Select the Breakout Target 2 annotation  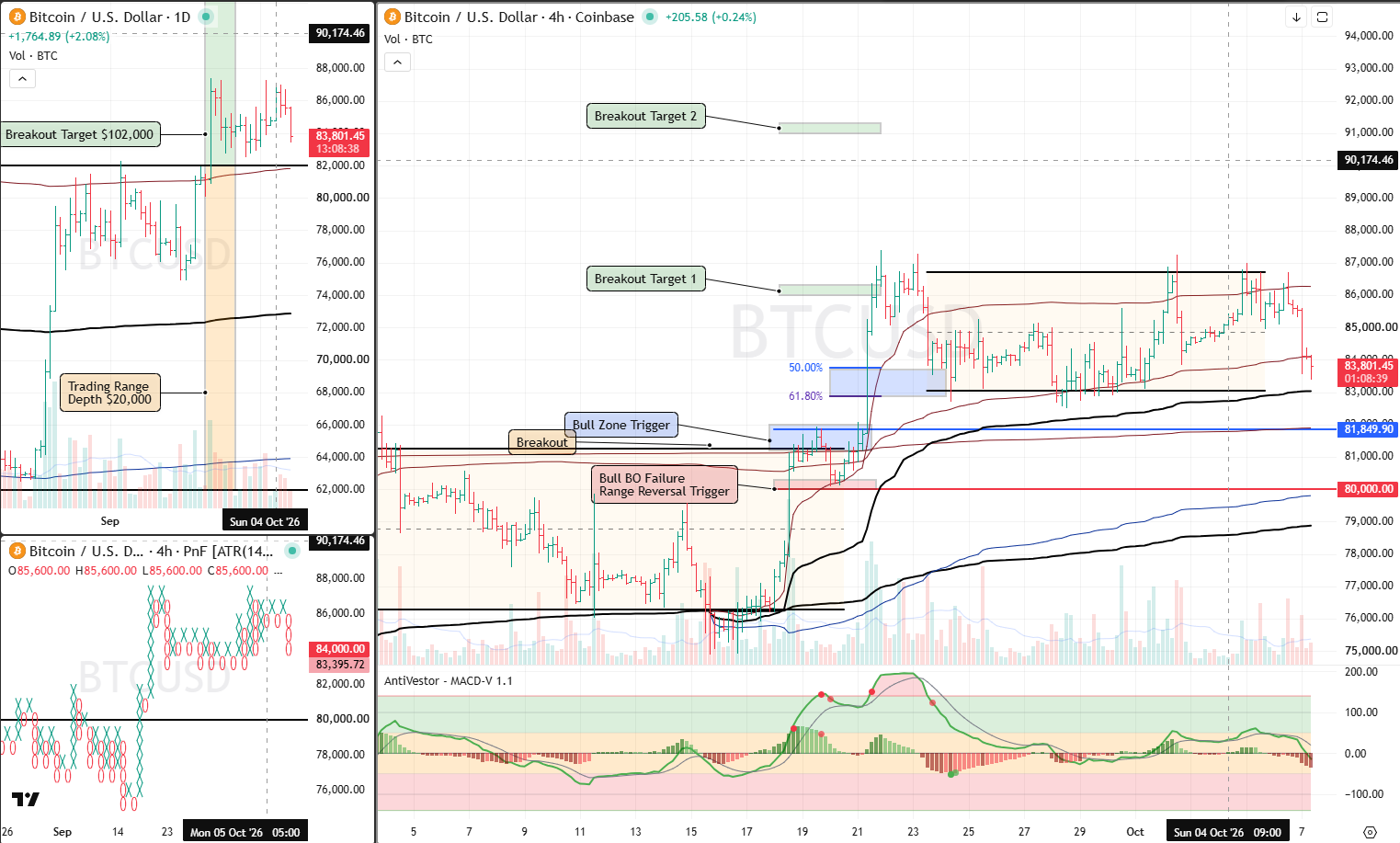pyautogui.click(x=646, y=116)
